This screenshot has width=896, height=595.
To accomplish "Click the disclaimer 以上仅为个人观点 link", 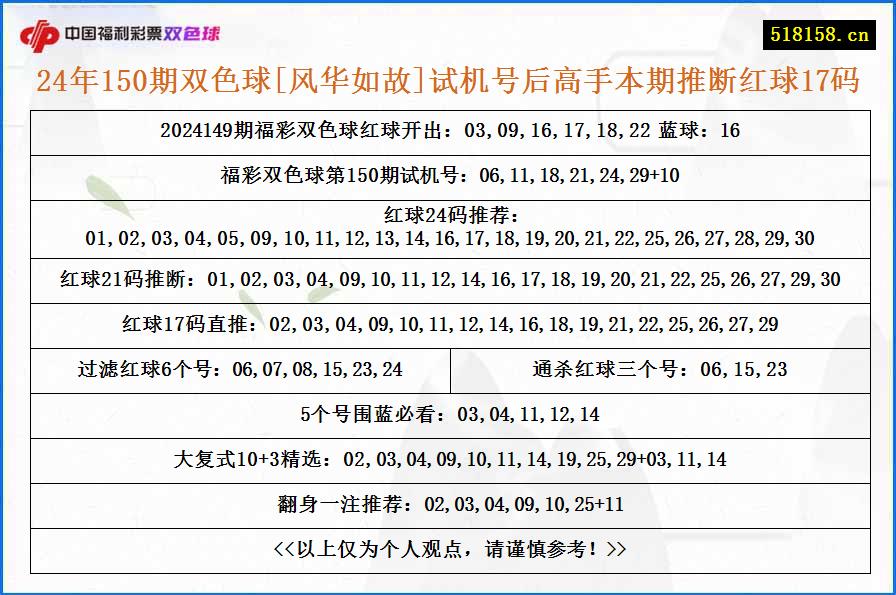I will [448, 550].
